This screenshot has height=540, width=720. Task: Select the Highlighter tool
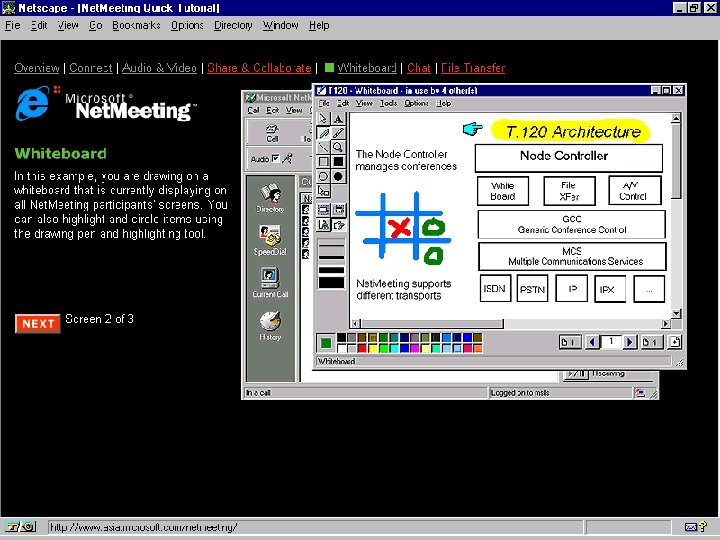click(x=338, y=133)
